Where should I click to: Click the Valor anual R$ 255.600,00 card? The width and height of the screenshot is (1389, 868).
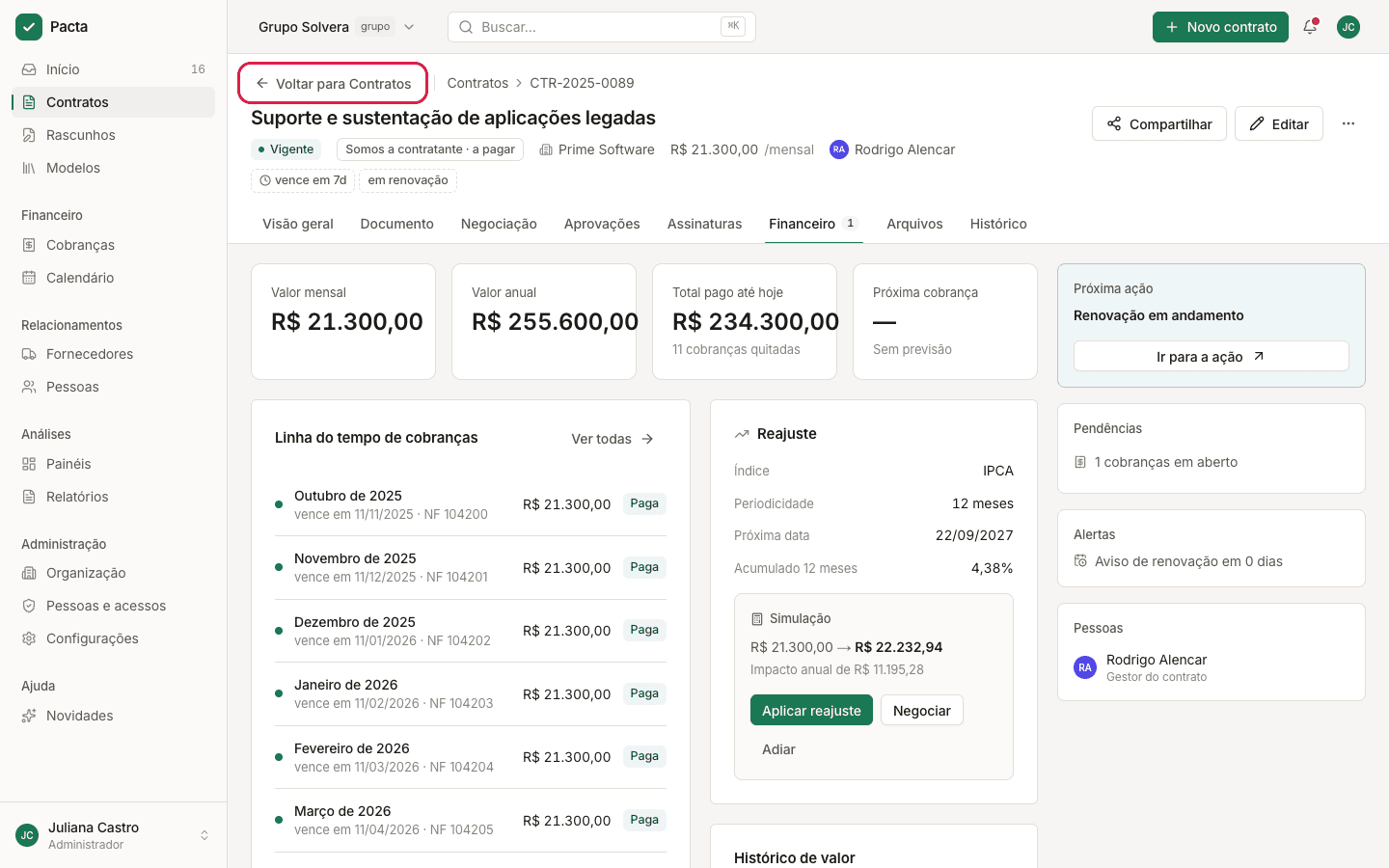click(x=544, y=321)
